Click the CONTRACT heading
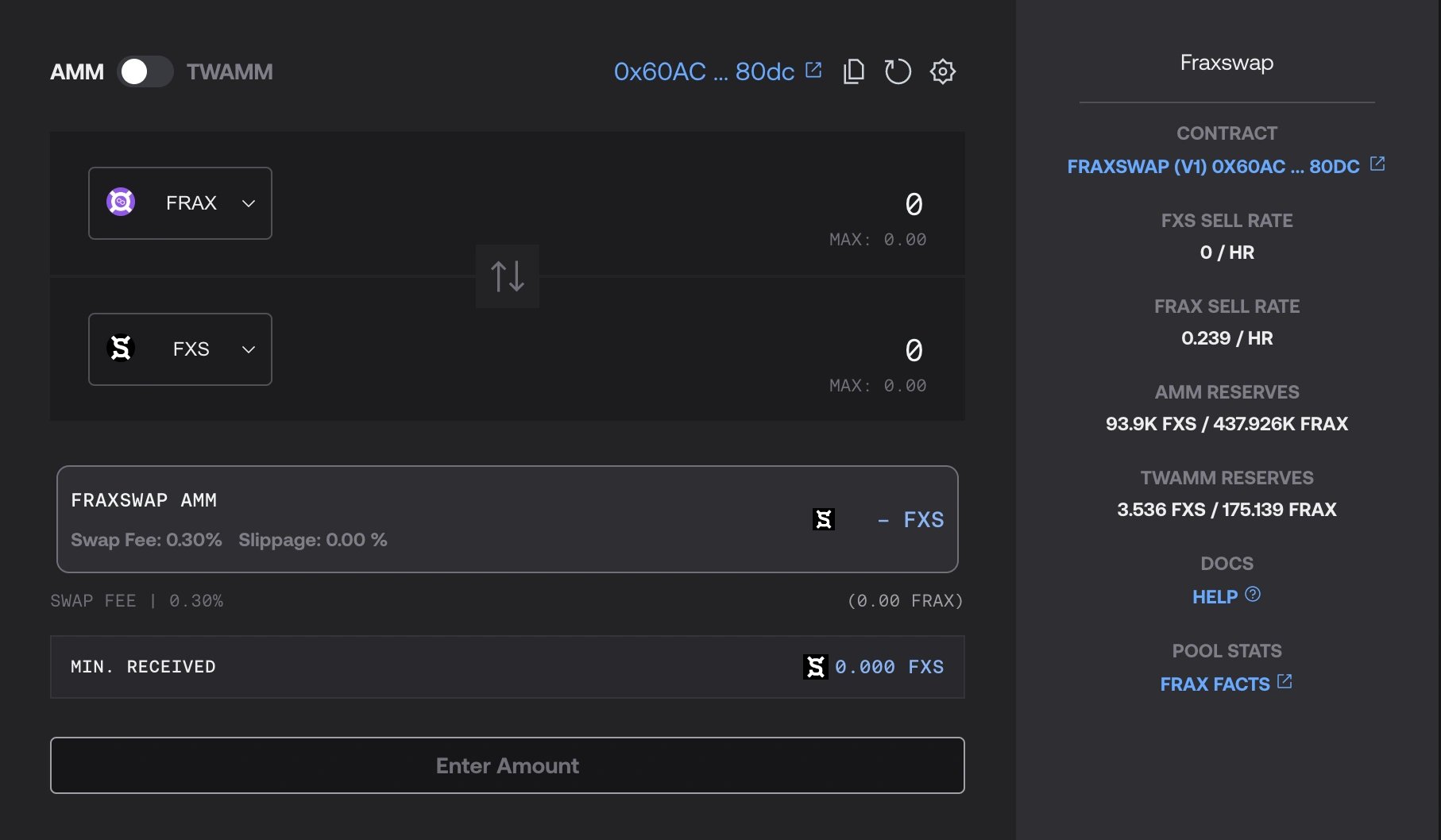This screenshot has width=1441, height=840. (1227, 133)
